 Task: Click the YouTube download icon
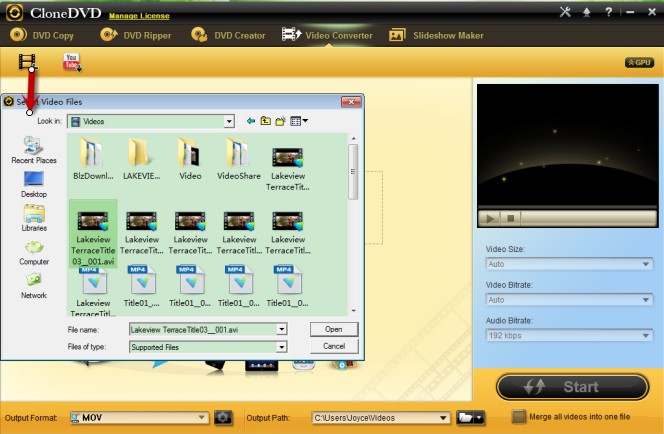pyautogui.click(x=72, y=62)
